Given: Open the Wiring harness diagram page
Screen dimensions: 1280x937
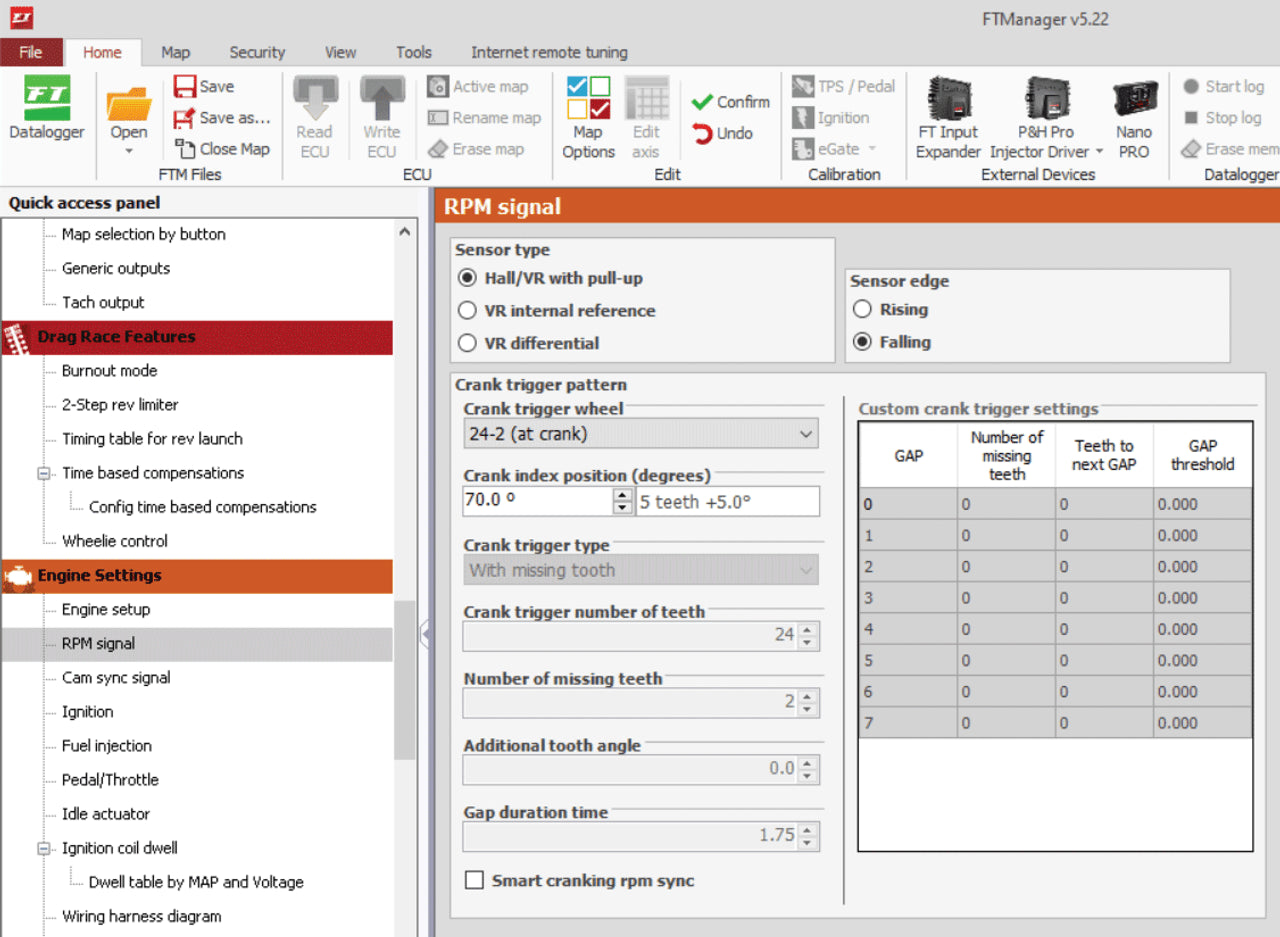Looking at the screenshot, I should [142, 916].
